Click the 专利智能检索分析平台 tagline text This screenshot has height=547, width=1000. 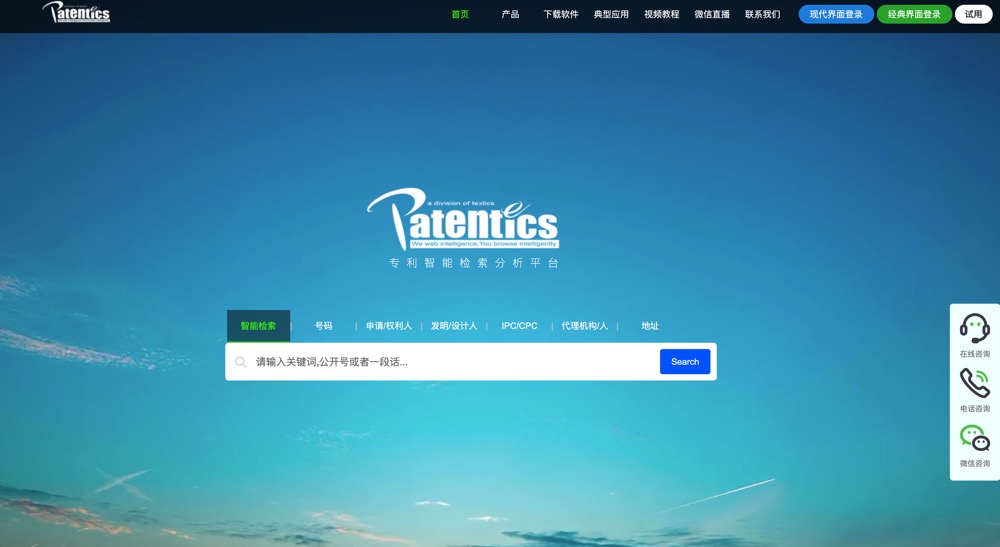(x=474, y=263)
